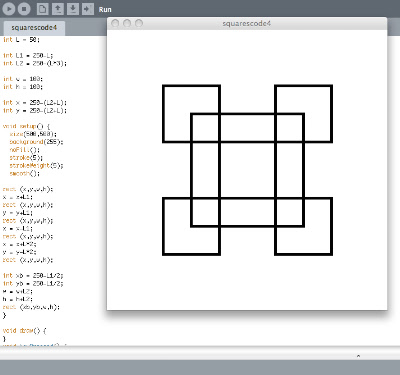Image resolution: width=400 pixels, height=375 pixels.
Task: Save the sketch with the down-arrow icon
Action: [x=73, y=9]
